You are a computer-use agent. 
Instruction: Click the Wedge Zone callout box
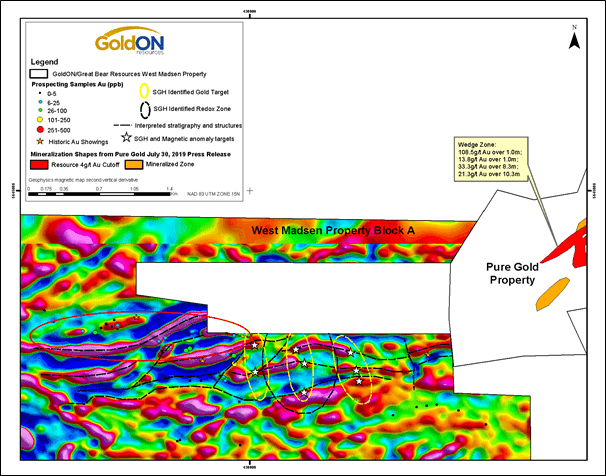[x=491, y=159]
